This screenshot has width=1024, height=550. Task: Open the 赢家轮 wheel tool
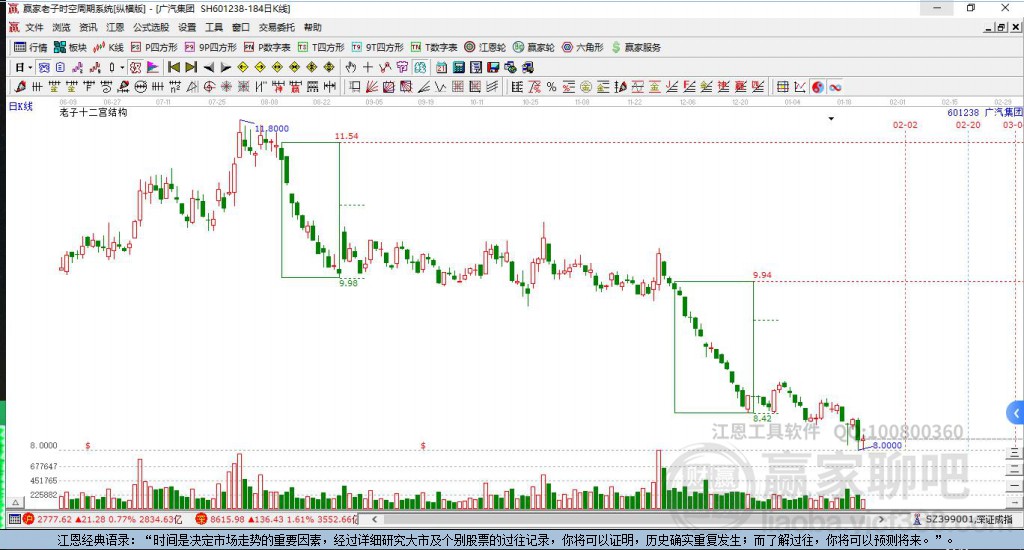click(534, 47)
